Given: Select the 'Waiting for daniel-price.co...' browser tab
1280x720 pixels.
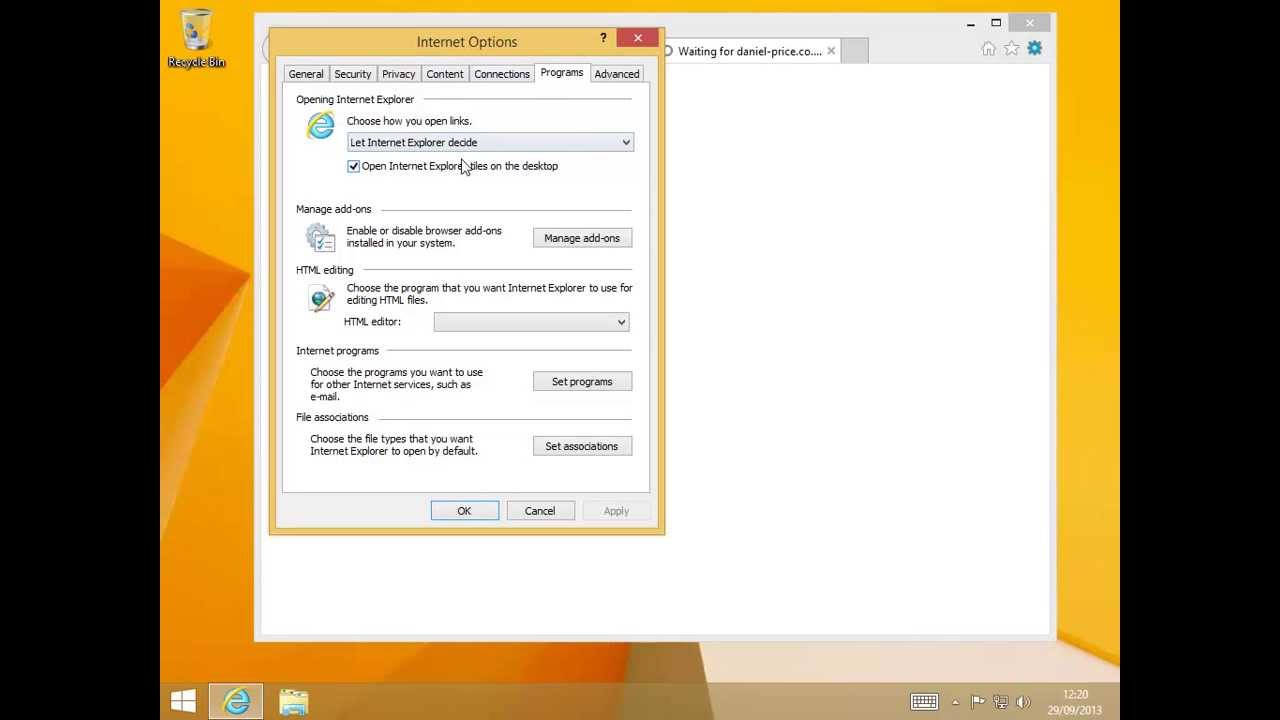Looking at the screenshot, I should coord(749,51).
